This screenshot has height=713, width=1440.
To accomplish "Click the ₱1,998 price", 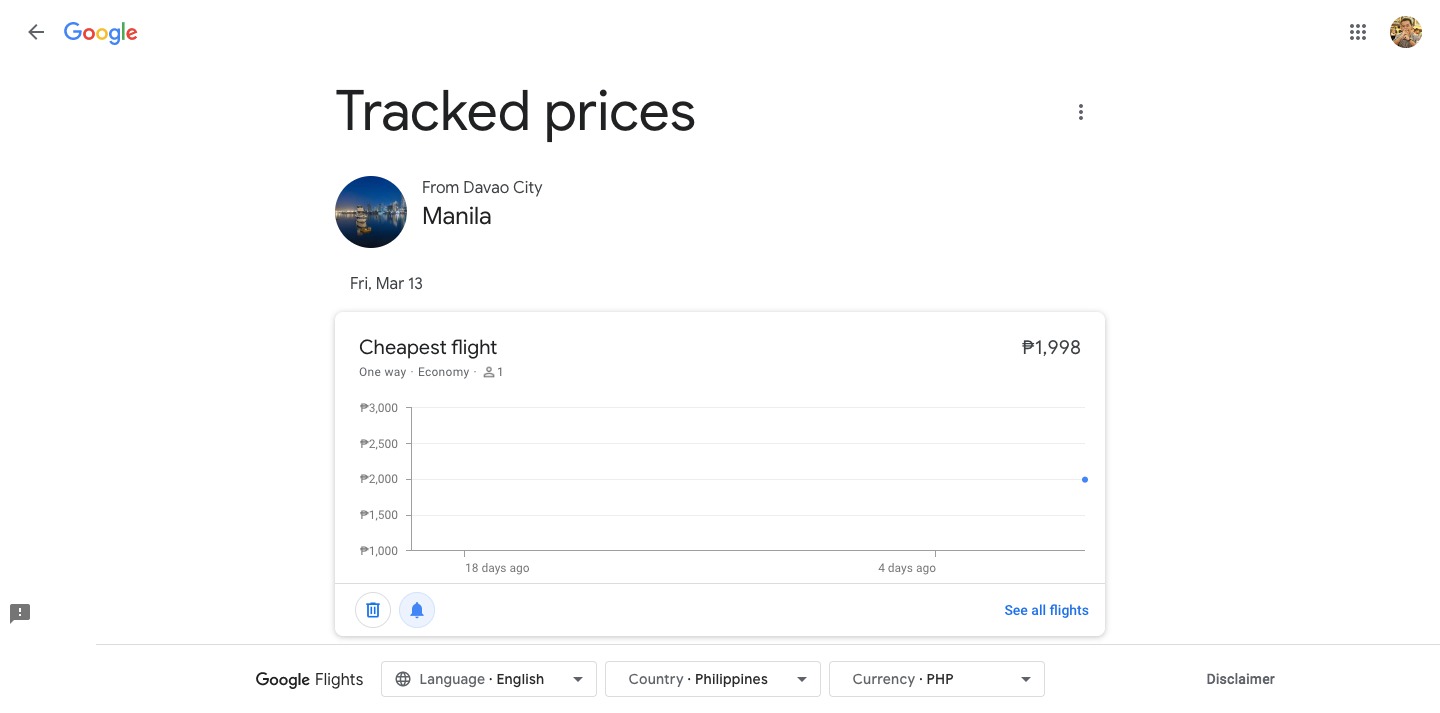I will 1051,347.
